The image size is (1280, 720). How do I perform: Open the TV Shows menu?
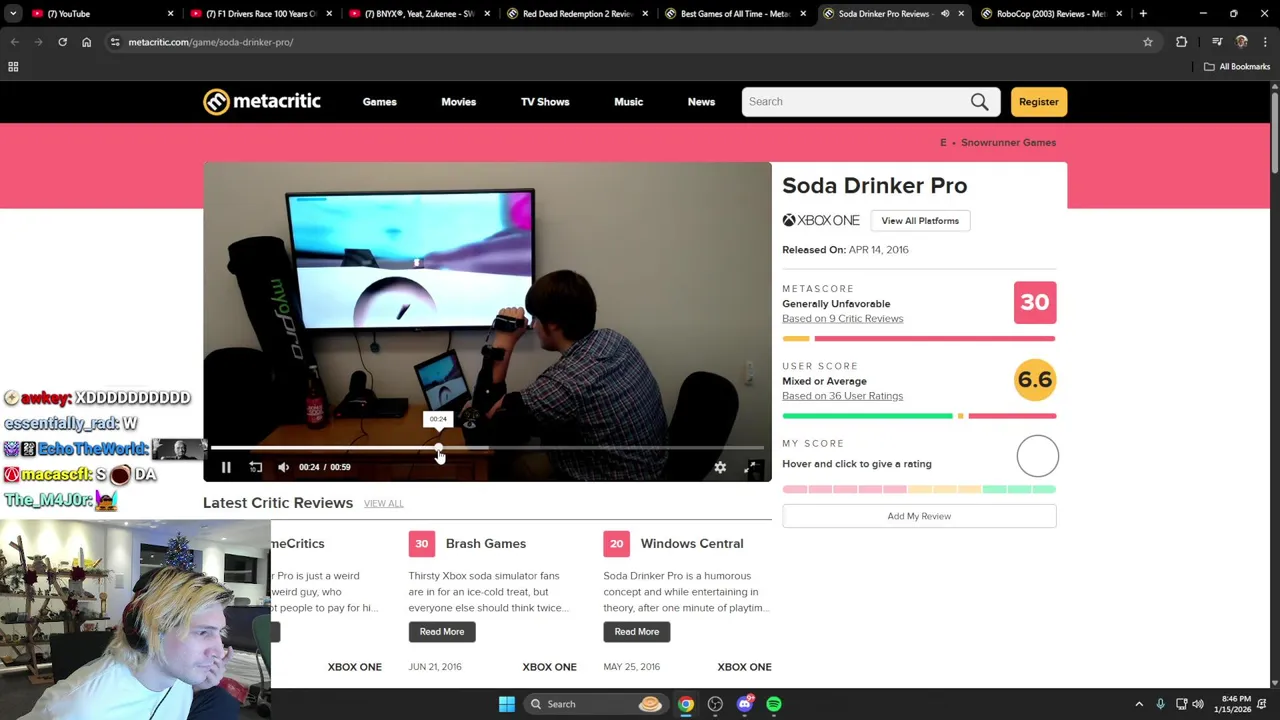tap(545, 102)
